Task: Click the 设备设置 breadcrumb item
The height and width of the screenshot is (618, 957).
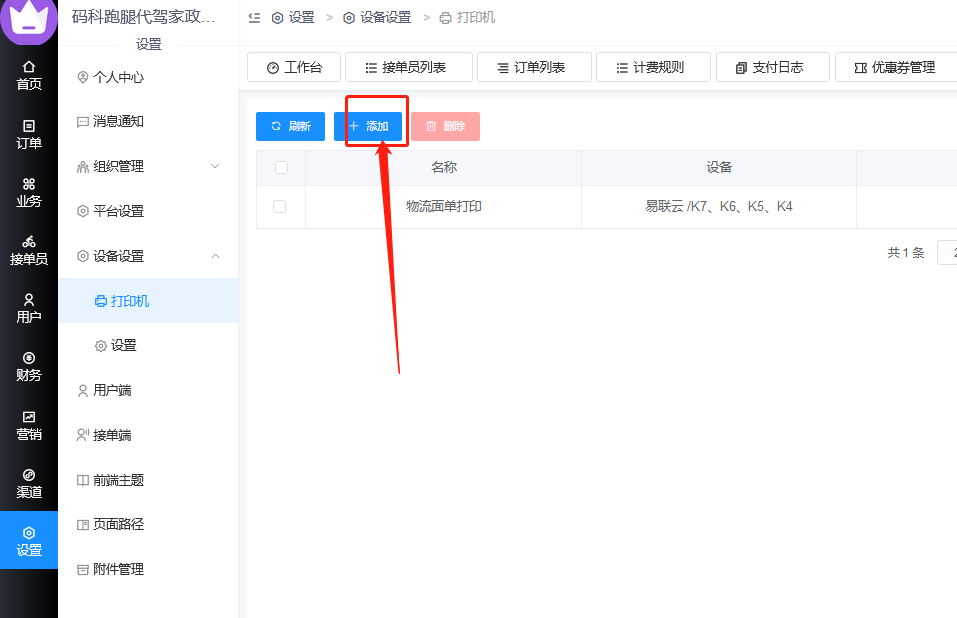Action: (x=378, y=18)
